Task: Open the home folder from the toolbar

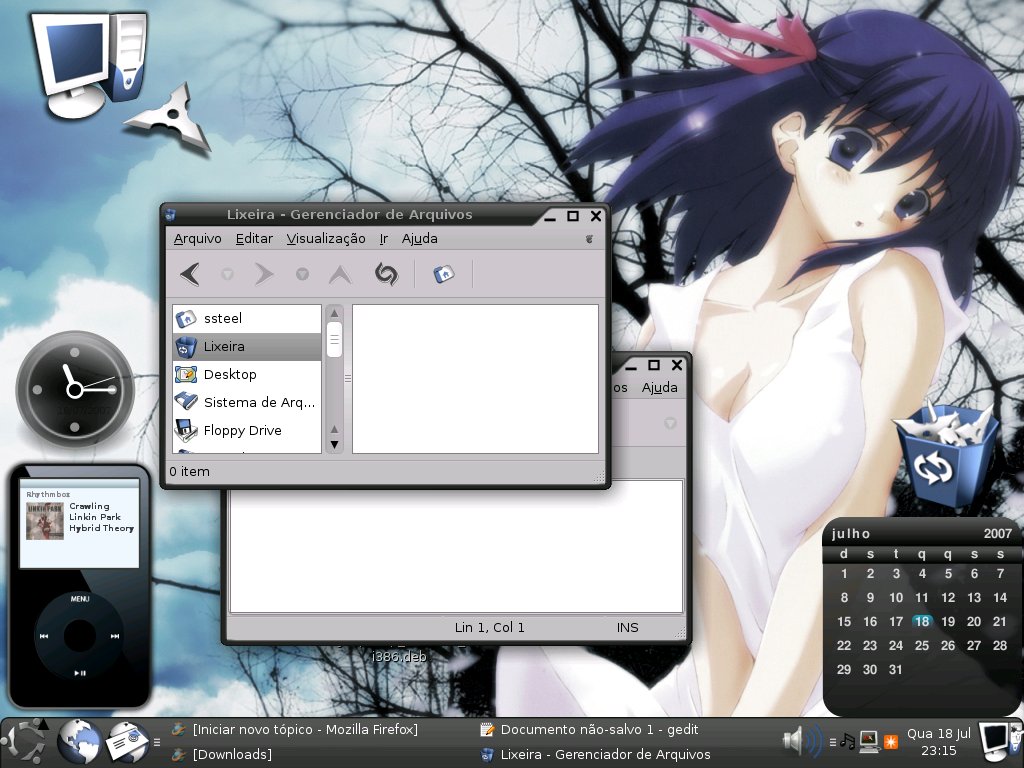Action: point(444,274)
